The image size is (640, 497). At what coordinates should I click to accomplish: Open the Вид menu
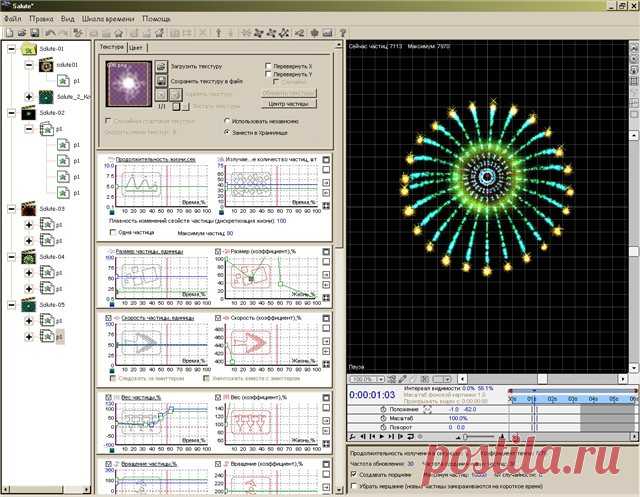(x=67, y=19)
